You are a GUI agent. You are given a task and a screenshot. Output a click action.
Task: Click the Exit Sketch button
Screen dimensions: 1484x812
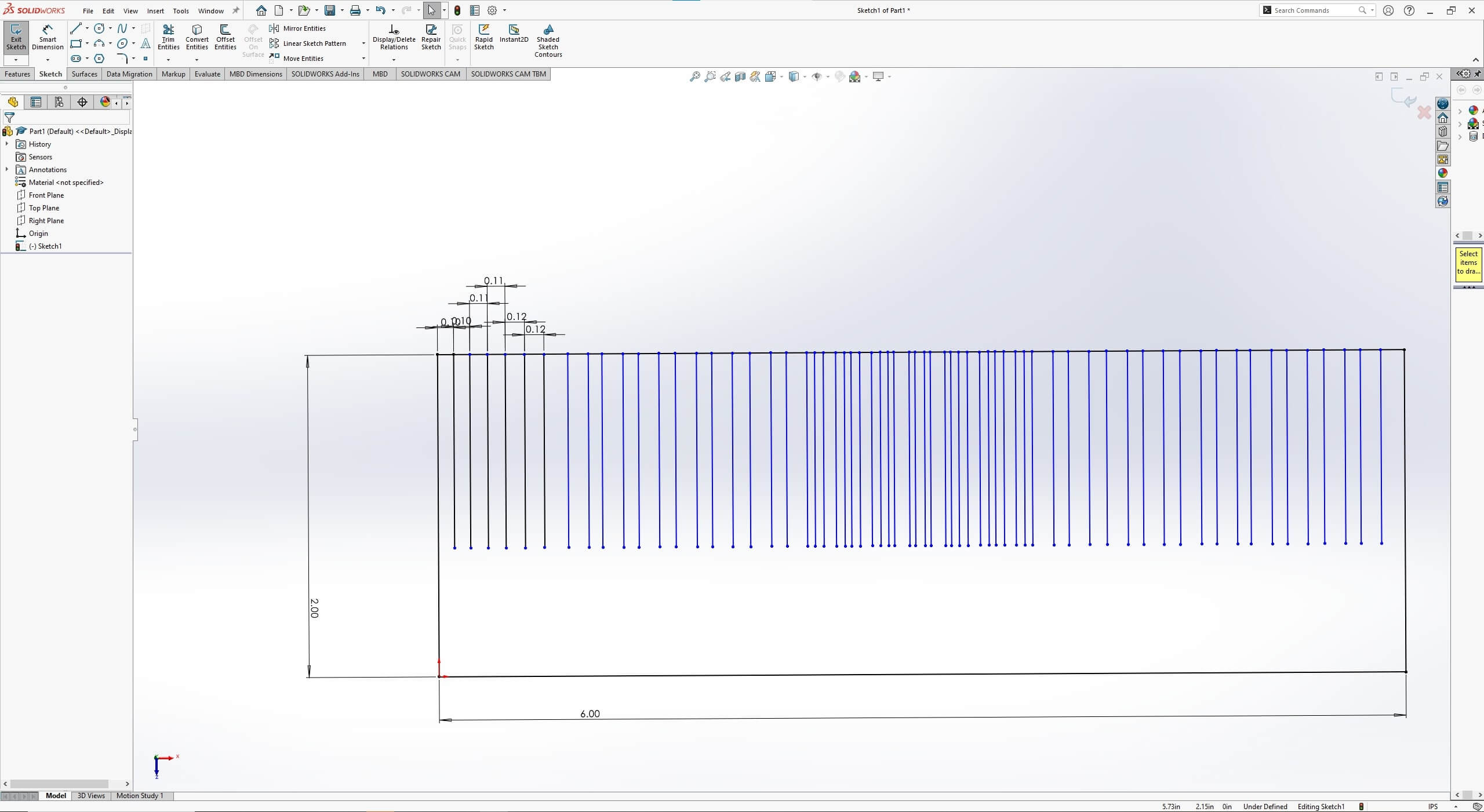click(x=16, y=38)
